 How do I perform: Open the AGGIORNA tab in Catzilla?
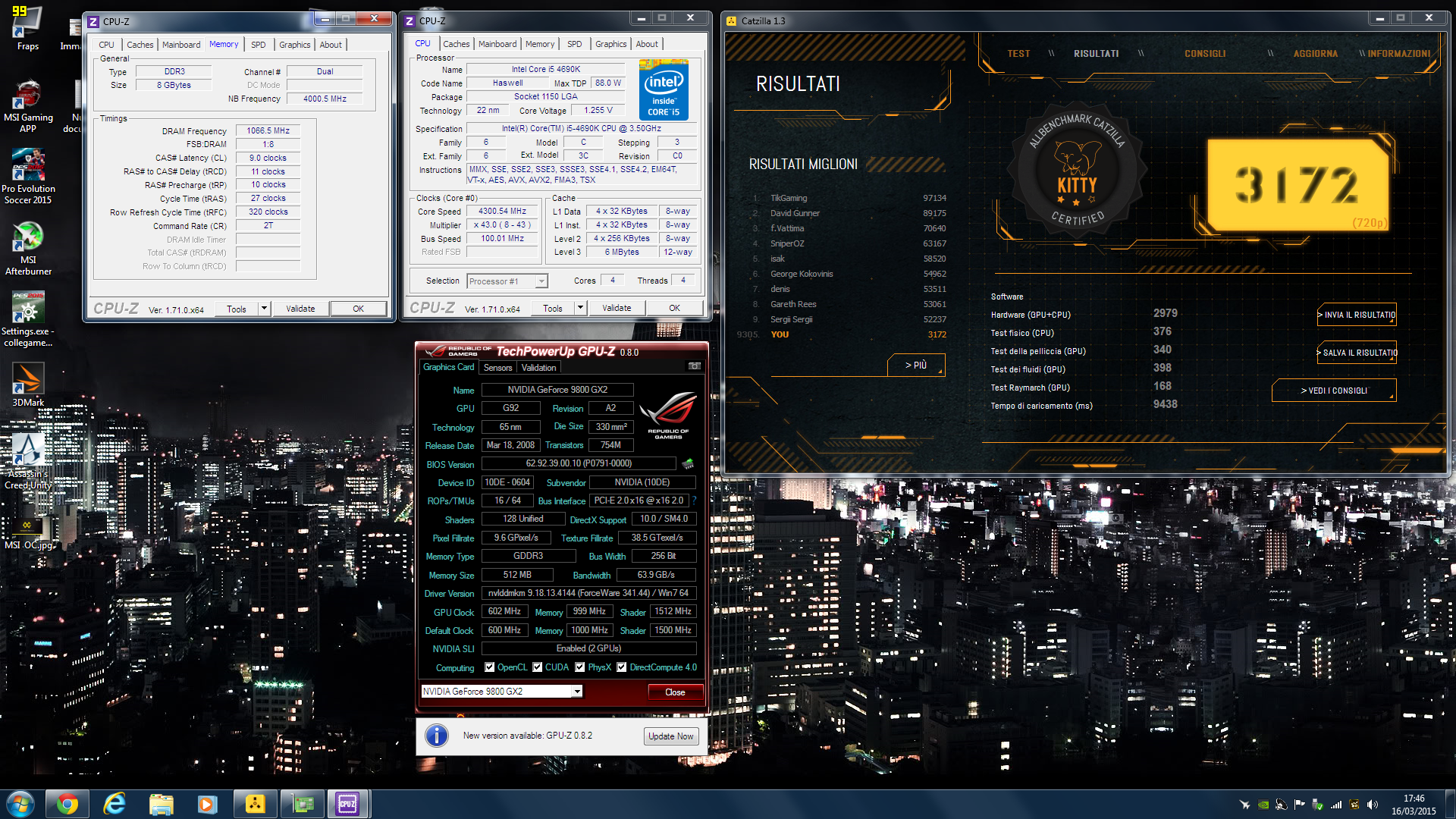(x=1315, y=54)
